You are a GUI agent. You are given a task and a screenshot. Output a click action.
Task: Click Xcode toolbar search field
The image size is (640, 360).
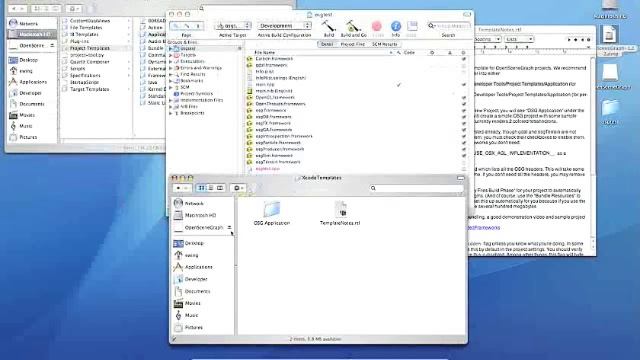(x=449, y=26)
